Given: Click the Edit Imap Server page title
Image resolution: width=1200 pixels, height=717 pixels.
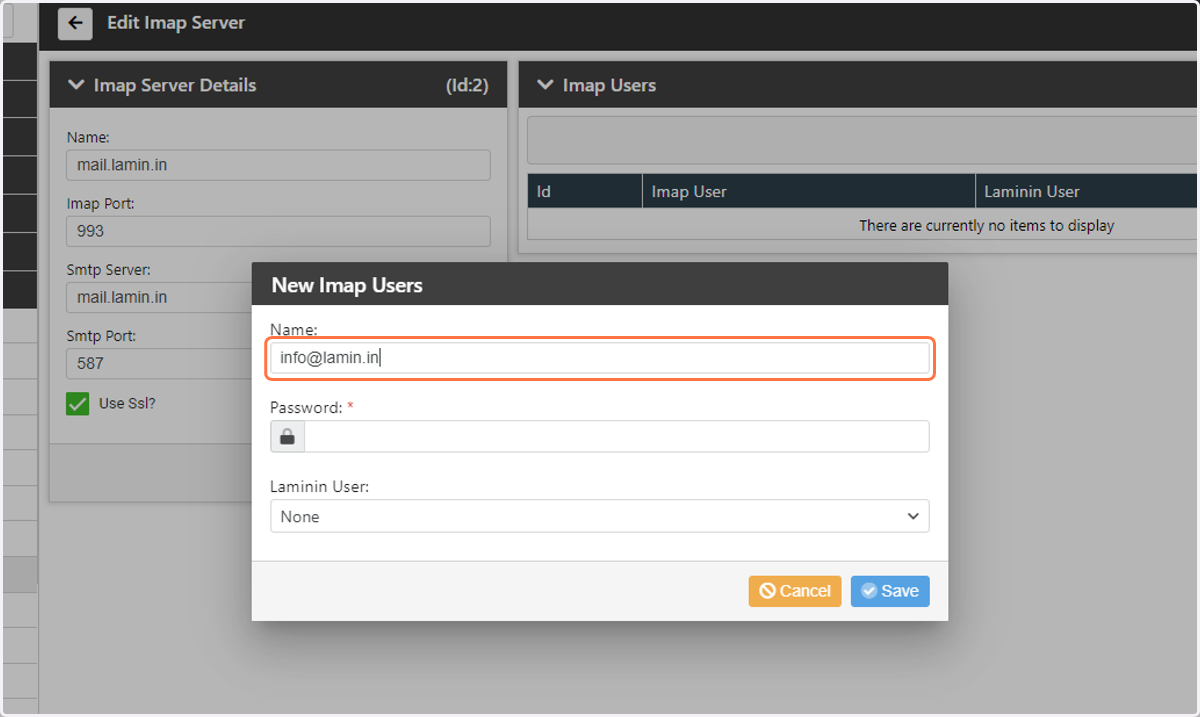Looking at the screenshot, I should click(176, 22).
